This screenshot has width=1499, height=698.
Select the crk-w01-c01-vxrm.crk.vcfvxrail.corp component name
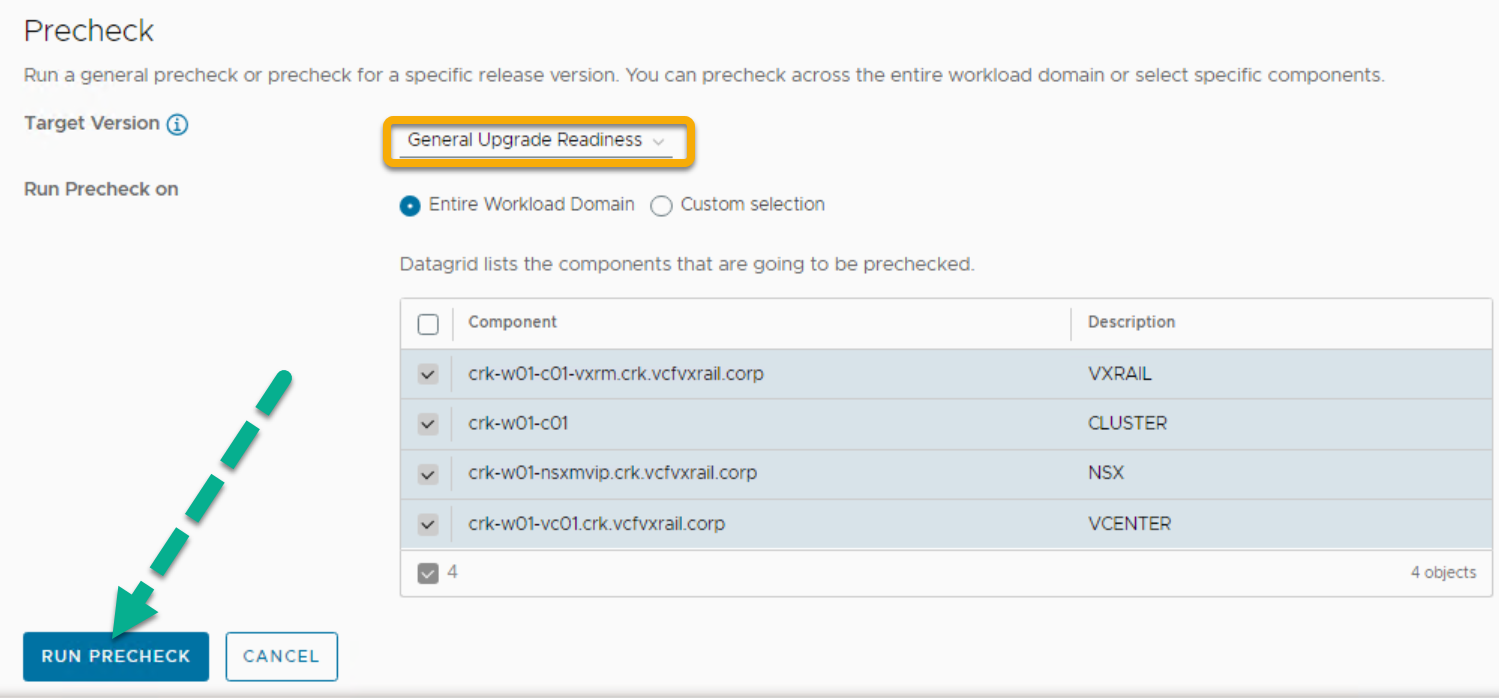click(x=615, y=374)
